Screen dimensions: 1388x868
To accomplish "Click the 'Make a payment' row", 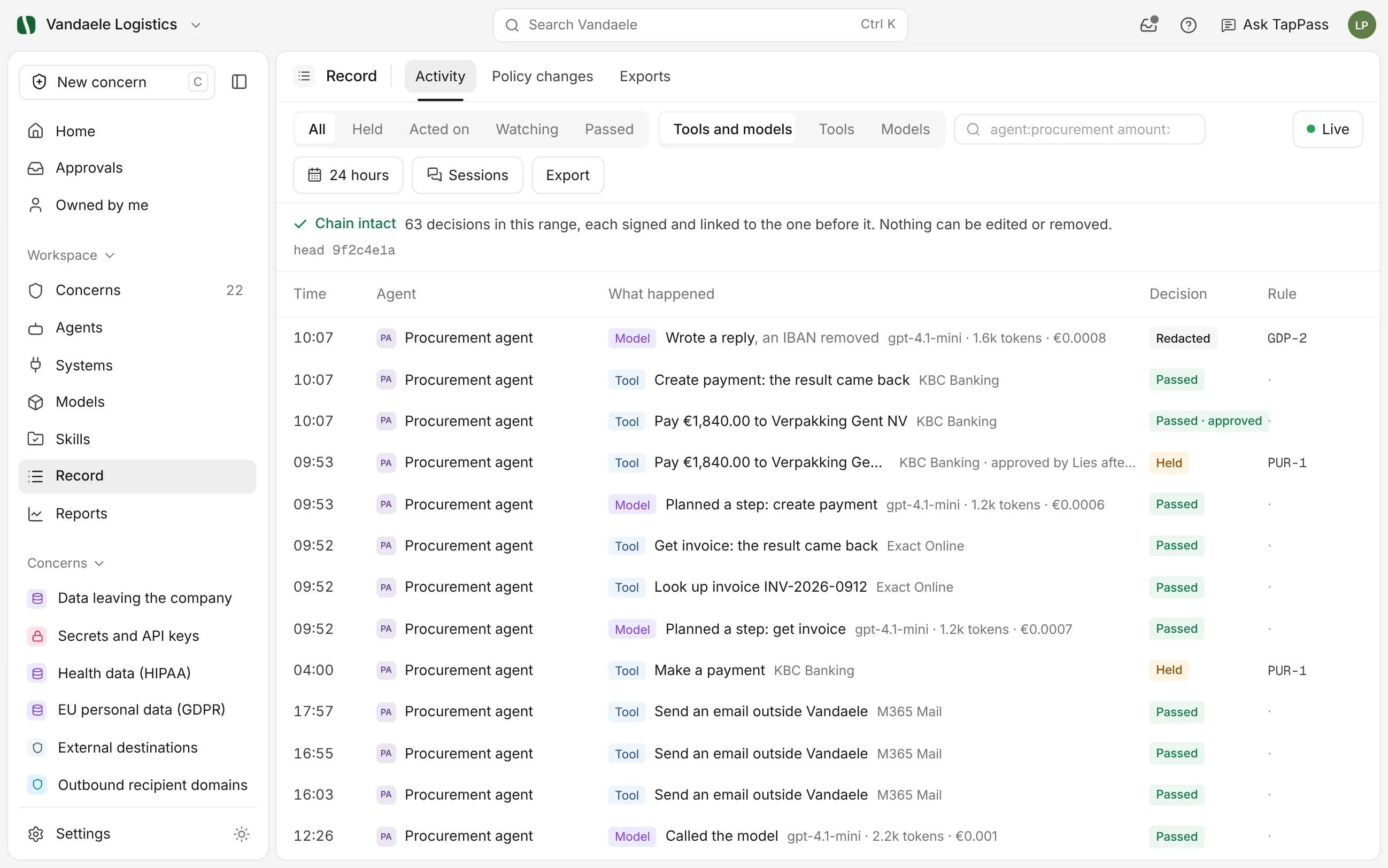I will [x=827, y=670].
